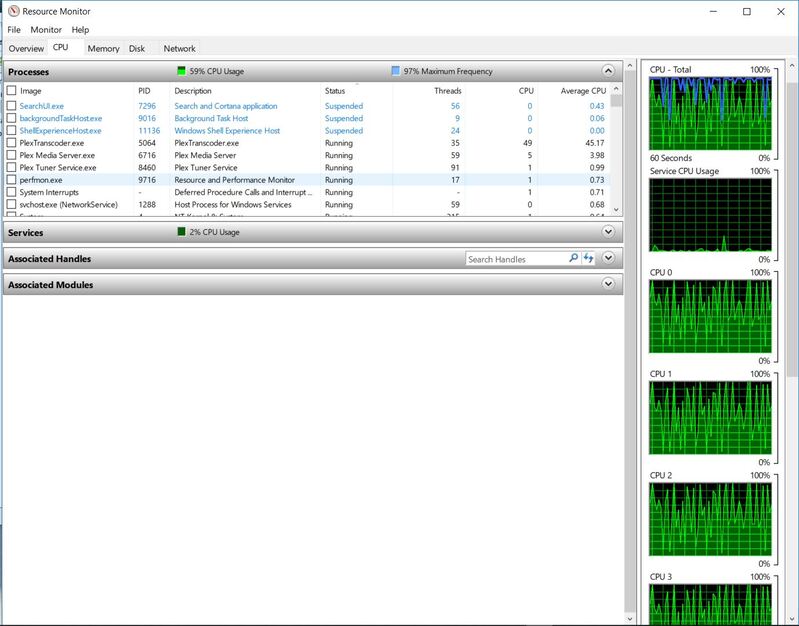Screen dimensions: 799x626
Task: Click the green CPU Usage indicator in Processes header
Action: 181,71
